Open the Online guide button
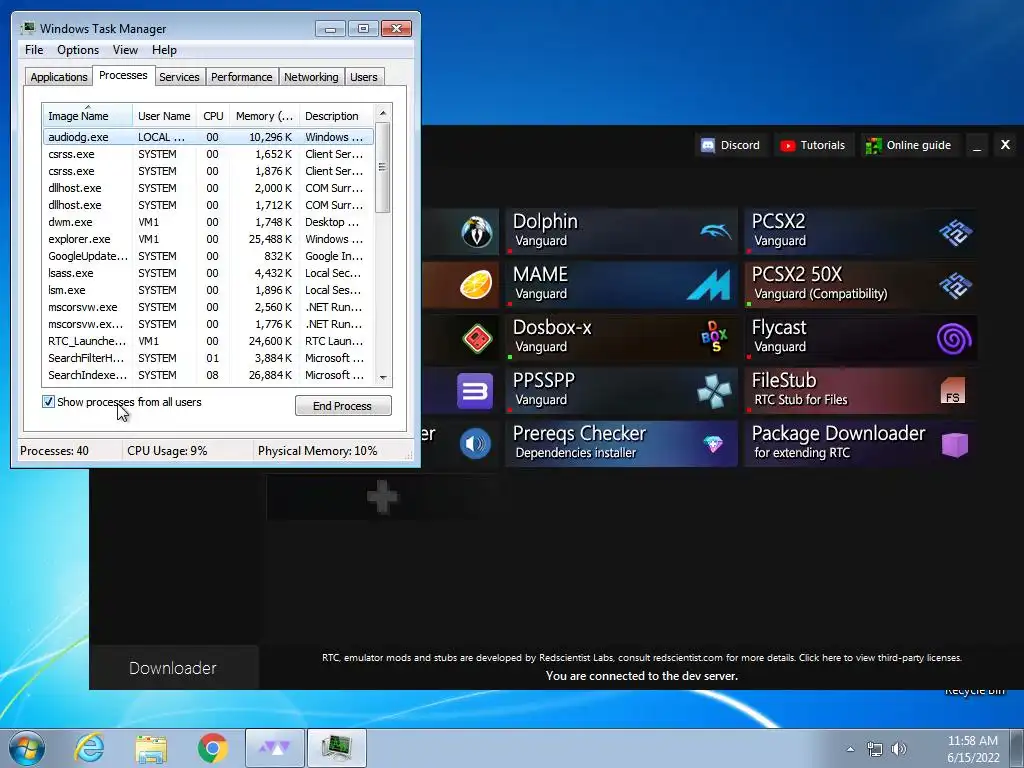The height and width of the screenshot is (768, 1024). point(908,145)
